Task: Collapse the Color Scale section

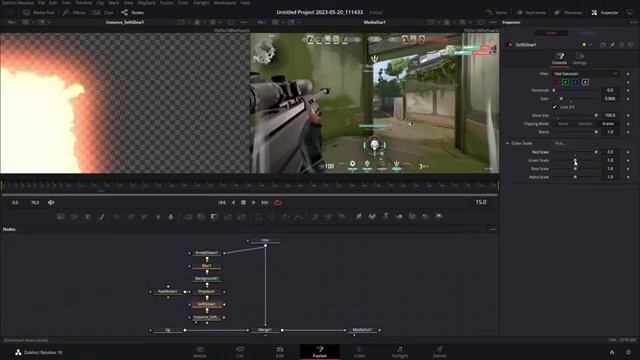Action: tap(507, 143)
